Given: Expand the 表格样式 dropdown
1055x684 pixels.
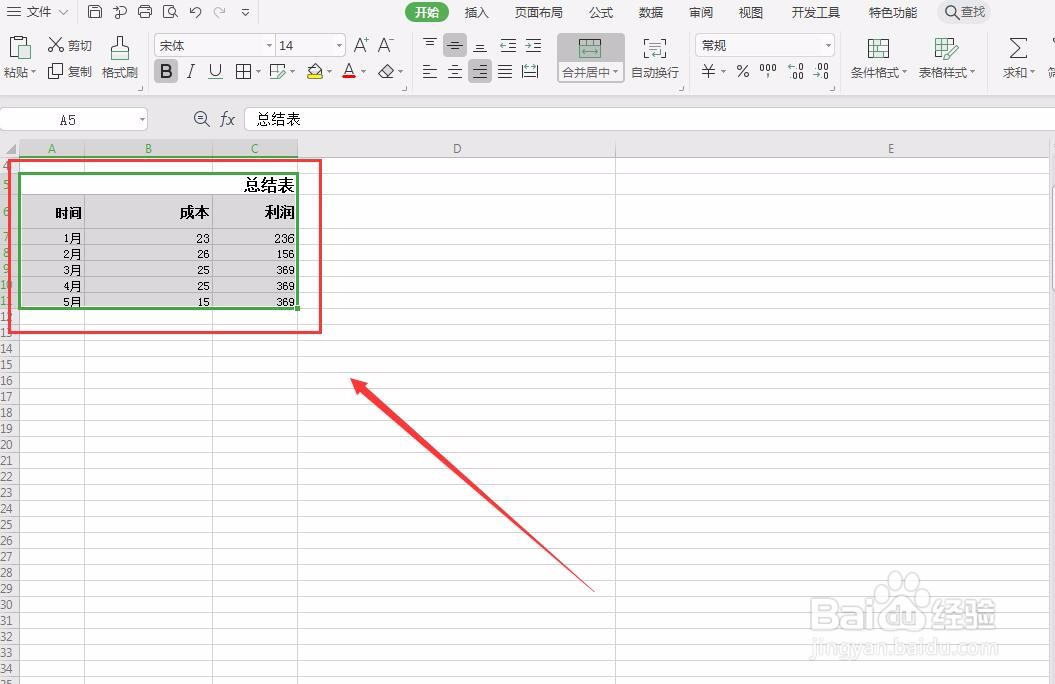Looking at the screenshot, I should [x=972, y=71].
